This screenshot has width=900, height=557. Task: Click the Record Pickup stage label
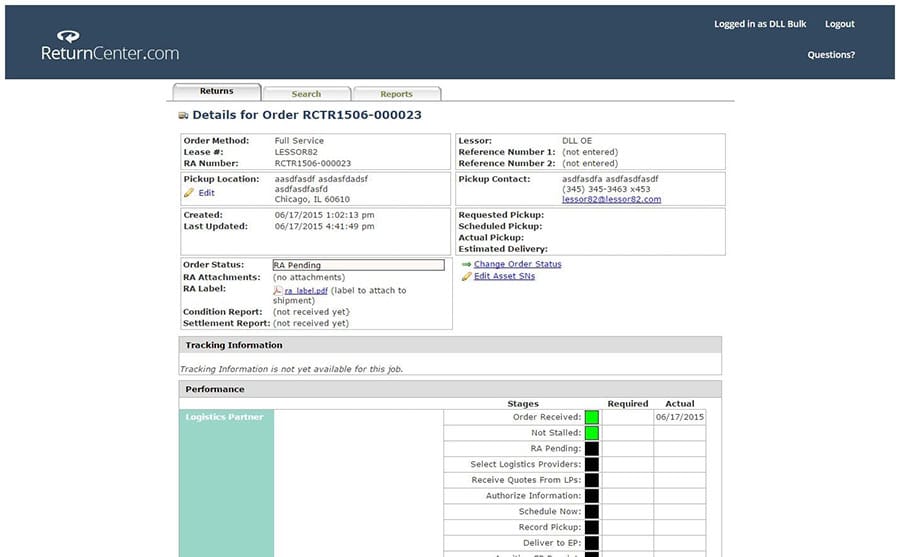tap(550, 527)
